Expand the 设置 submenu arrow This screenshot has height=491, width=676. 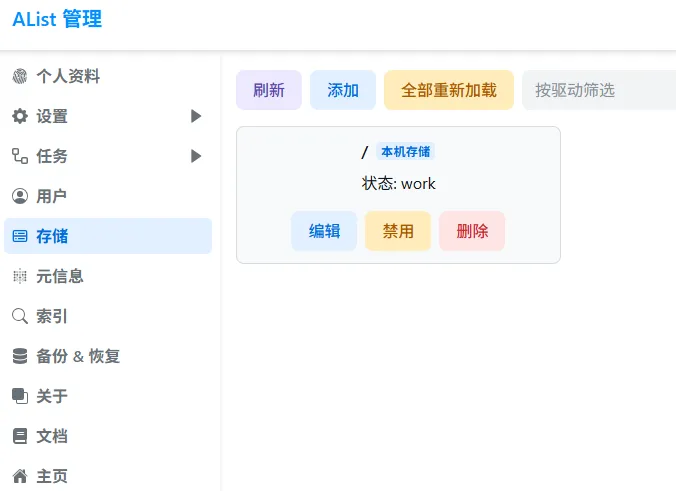tap(196, 116)
